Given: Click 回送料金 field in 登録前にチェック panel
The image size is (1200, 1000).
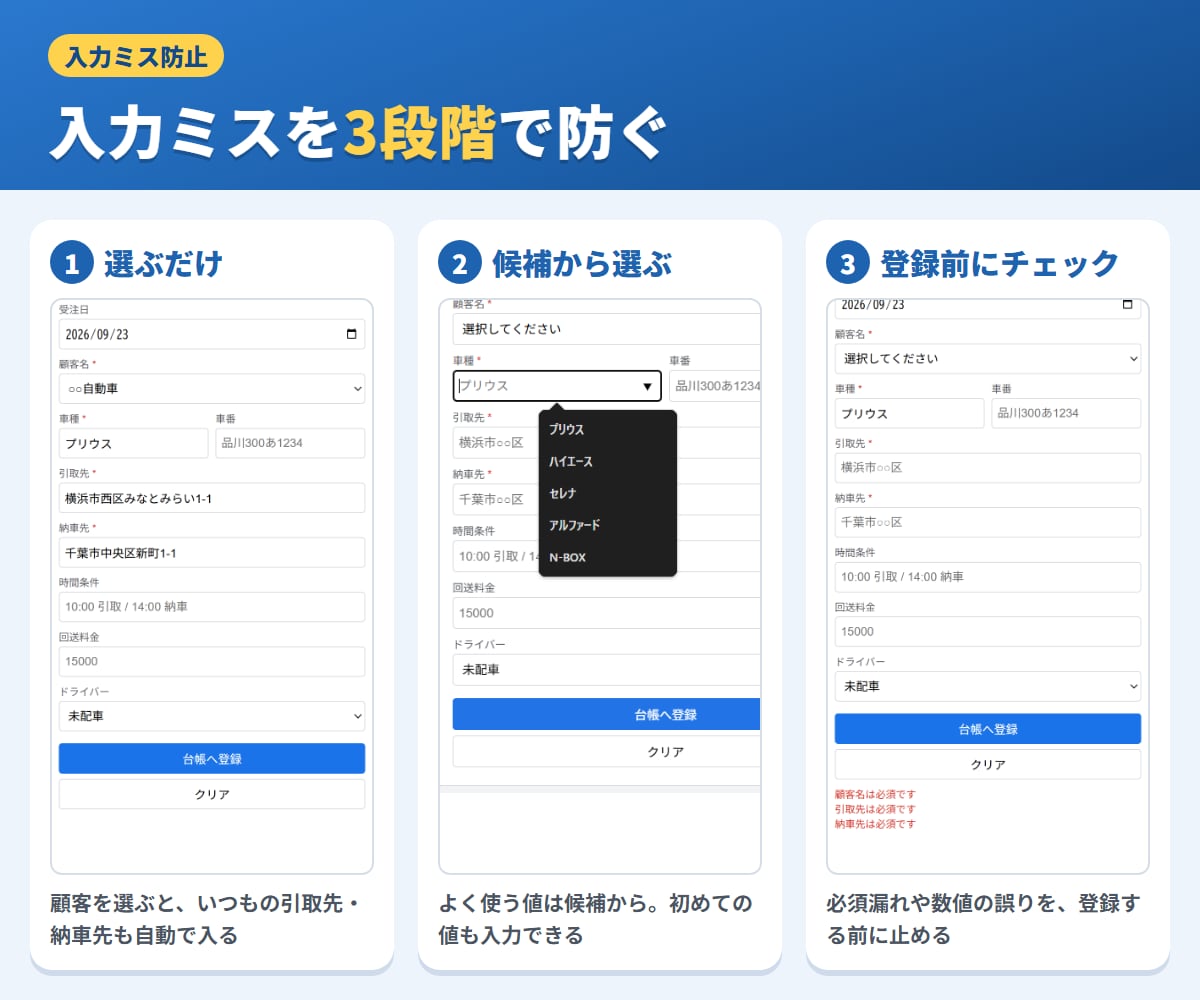Looking at the screenshot, I should point(988,631).
